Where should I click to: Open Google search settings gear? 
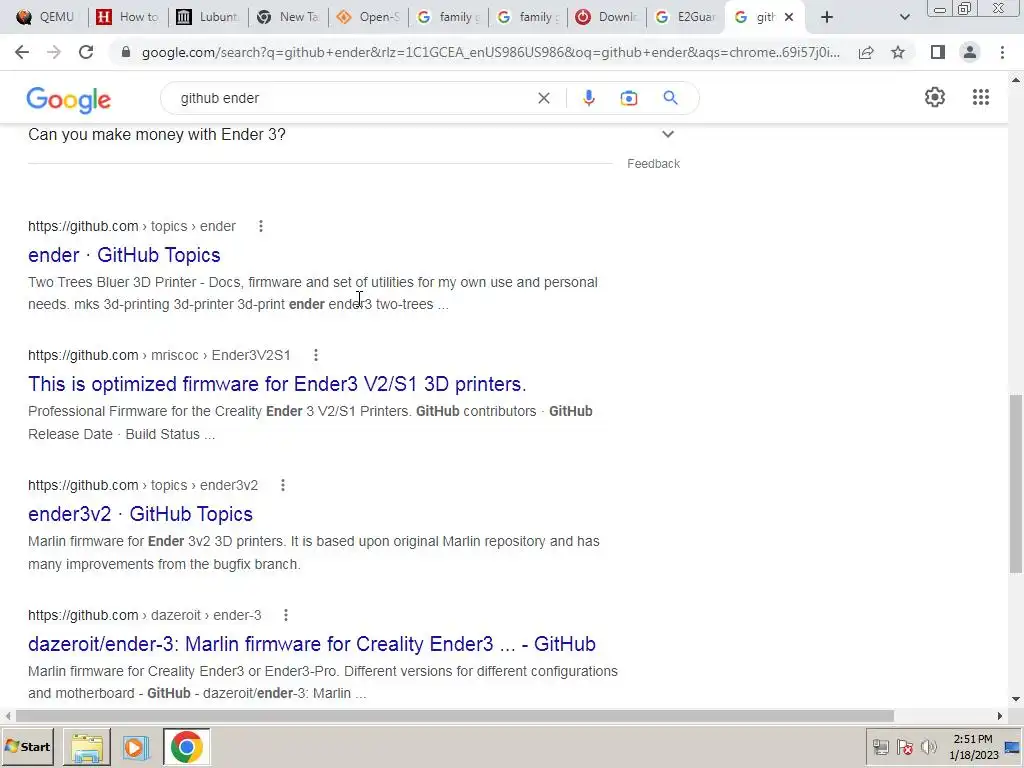click(935, 97)
